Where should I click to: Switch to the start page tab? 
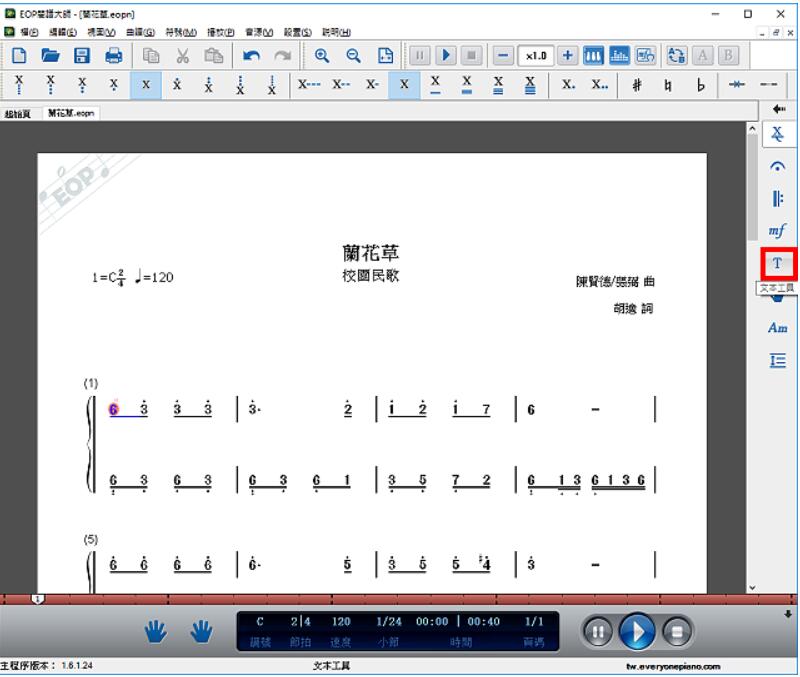18,114
